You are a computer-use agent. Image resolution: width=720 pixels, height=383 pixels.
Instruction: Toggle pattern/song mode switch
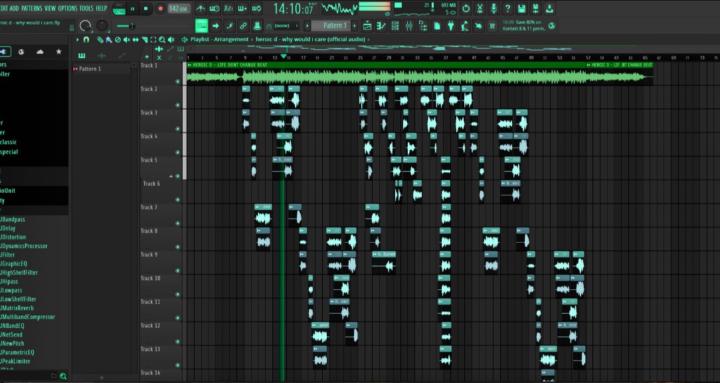point(118,9)
